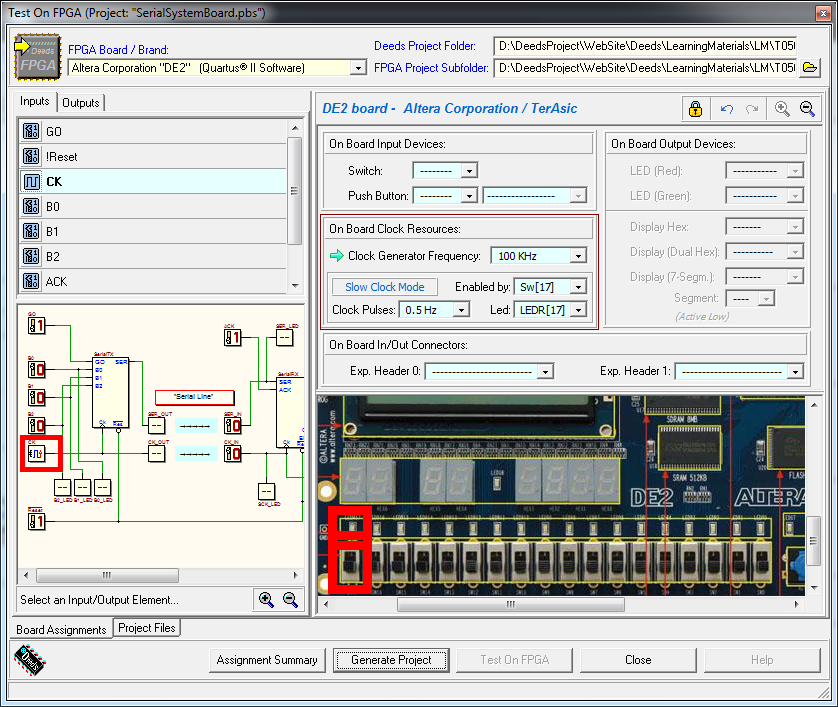Switch to the Inputs tab

coord(35,102)
